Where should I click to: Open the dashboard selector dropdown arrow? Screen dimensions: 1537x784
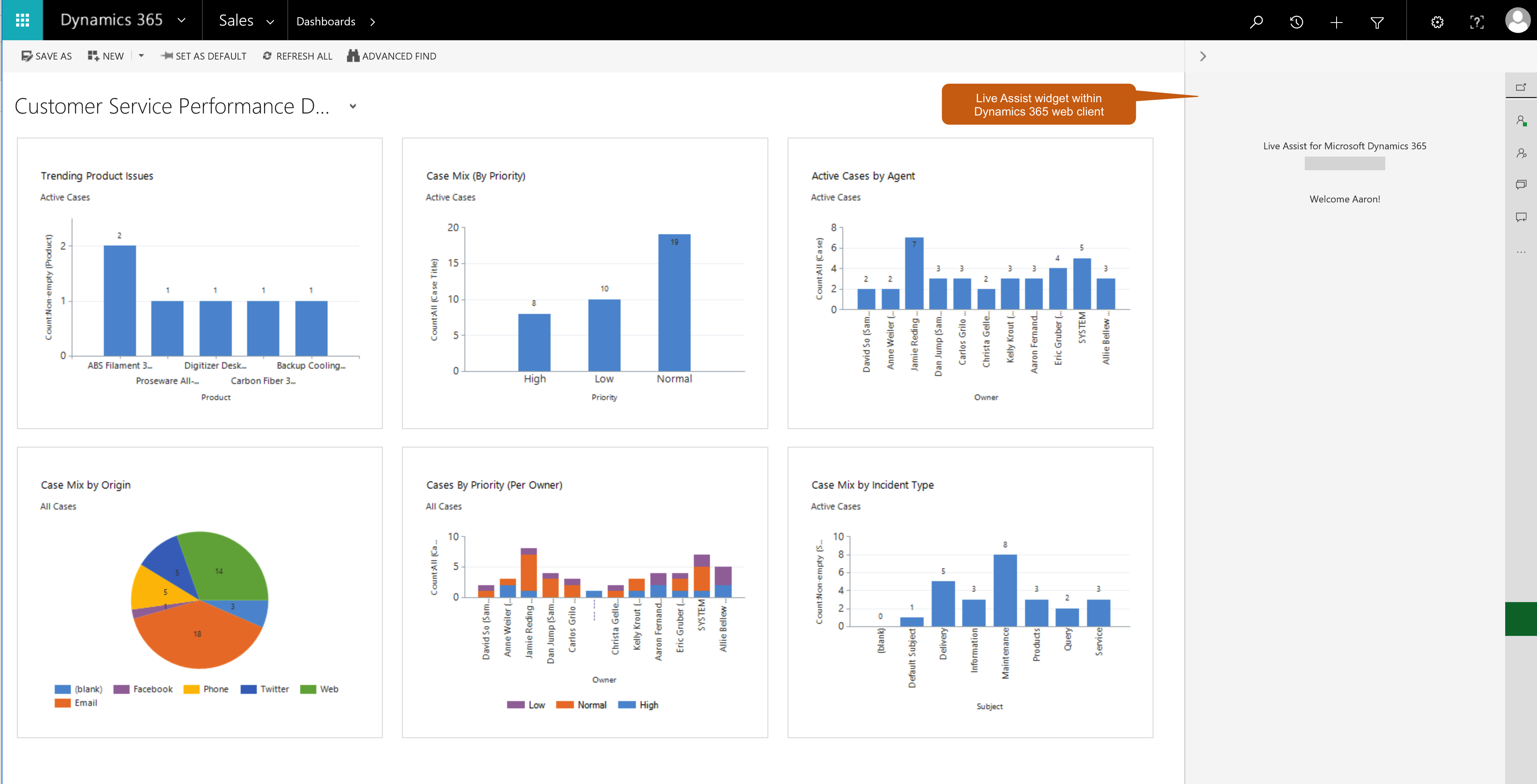(353, 106)
